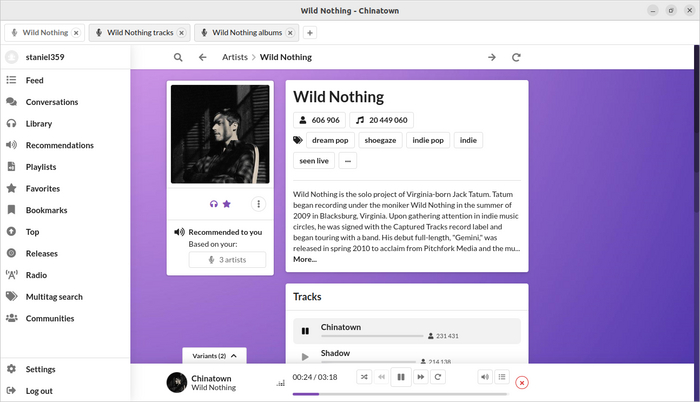Open the search icon in the top bar

pos(178,57)
